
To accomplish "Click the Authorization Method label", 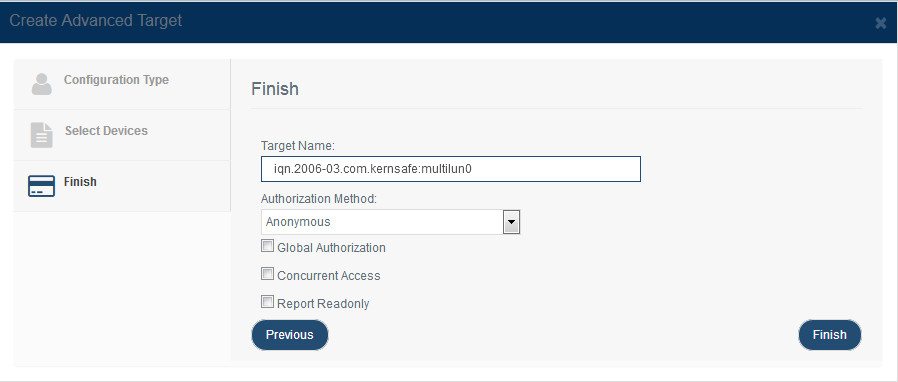I will pos(319,199).
